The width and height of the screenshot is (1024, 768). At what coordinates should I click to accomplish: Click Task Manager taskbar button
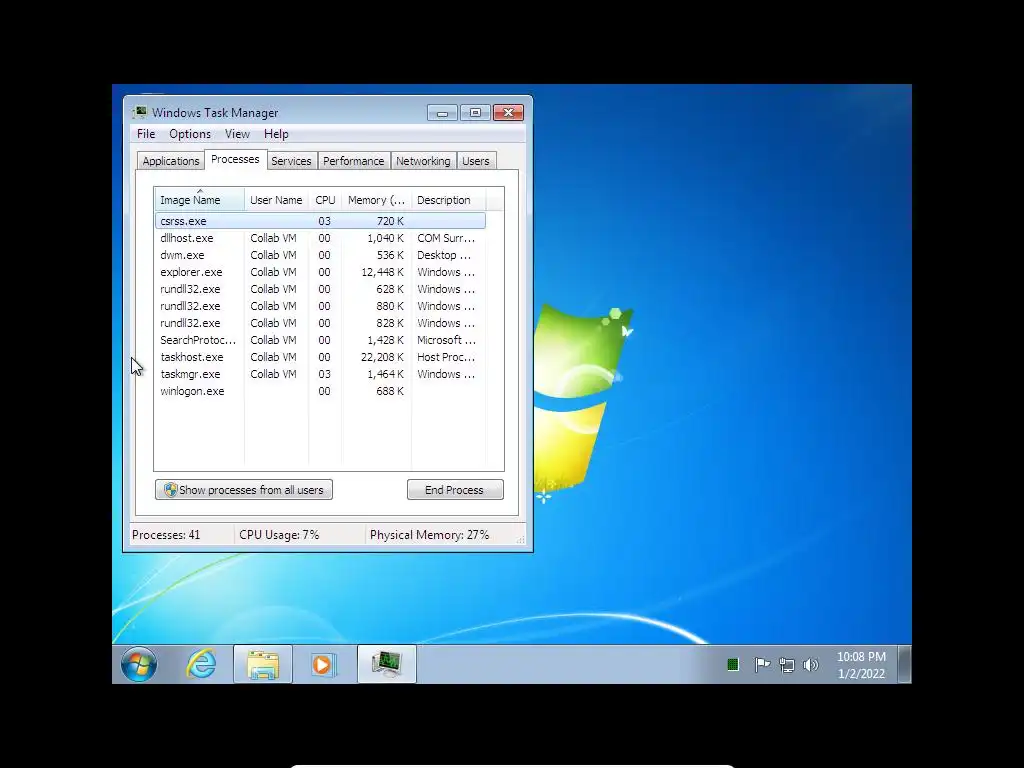click(x=387, y=664)
